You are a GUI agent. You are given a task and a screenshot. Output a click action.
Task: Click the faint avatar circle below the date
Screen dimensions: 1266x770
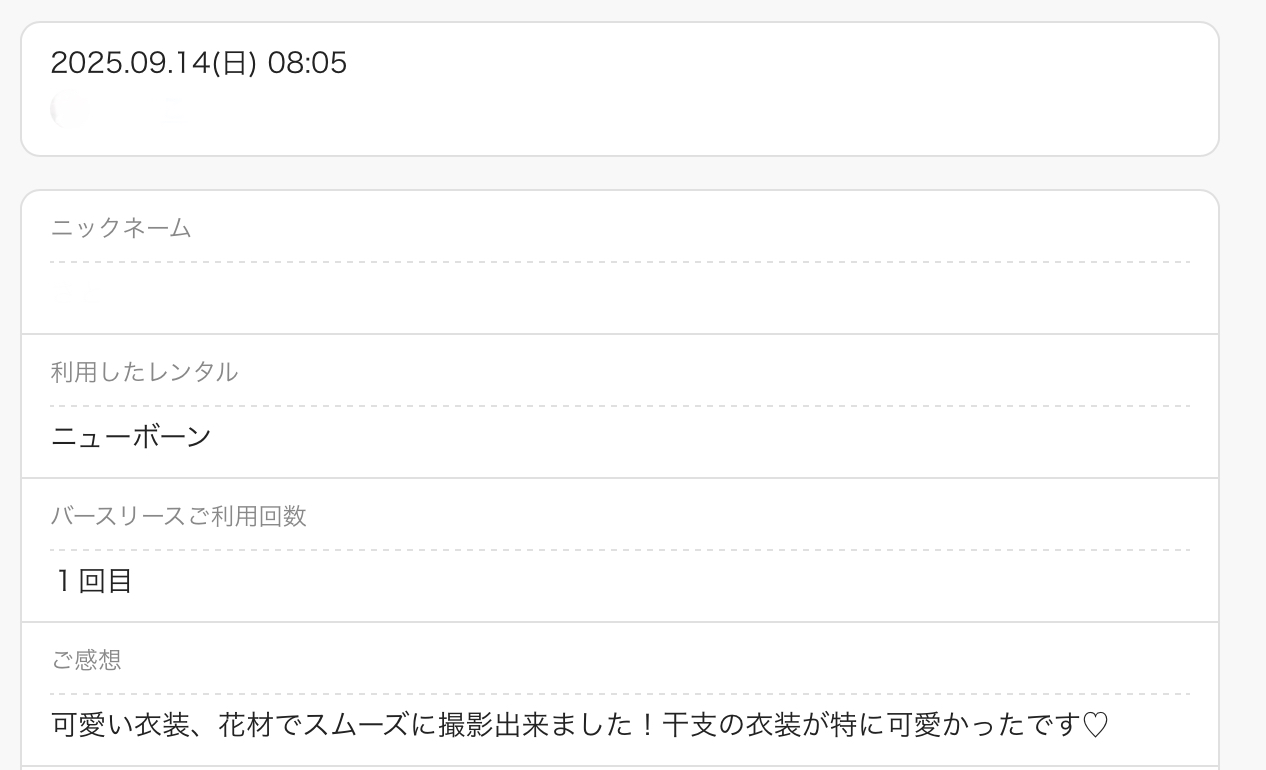click(68, 108)
